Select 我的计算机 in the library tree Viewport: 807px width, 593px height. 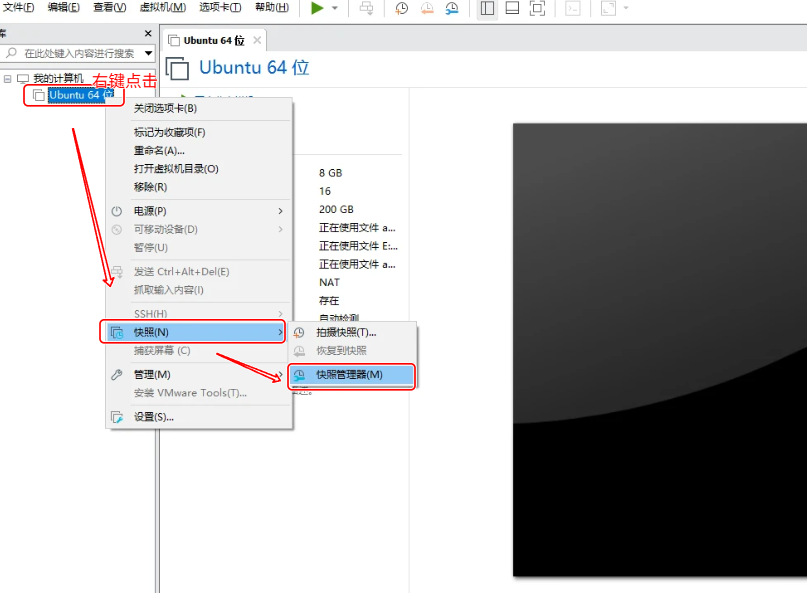pos(58,78)
